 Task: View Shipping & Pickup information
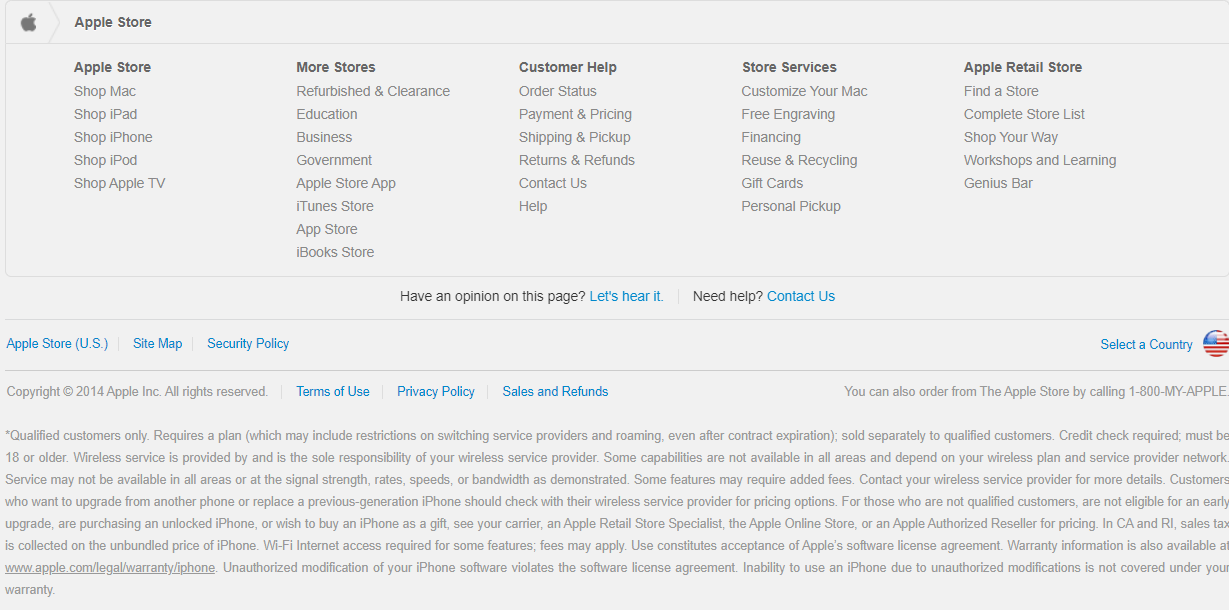tap(575, 137)
